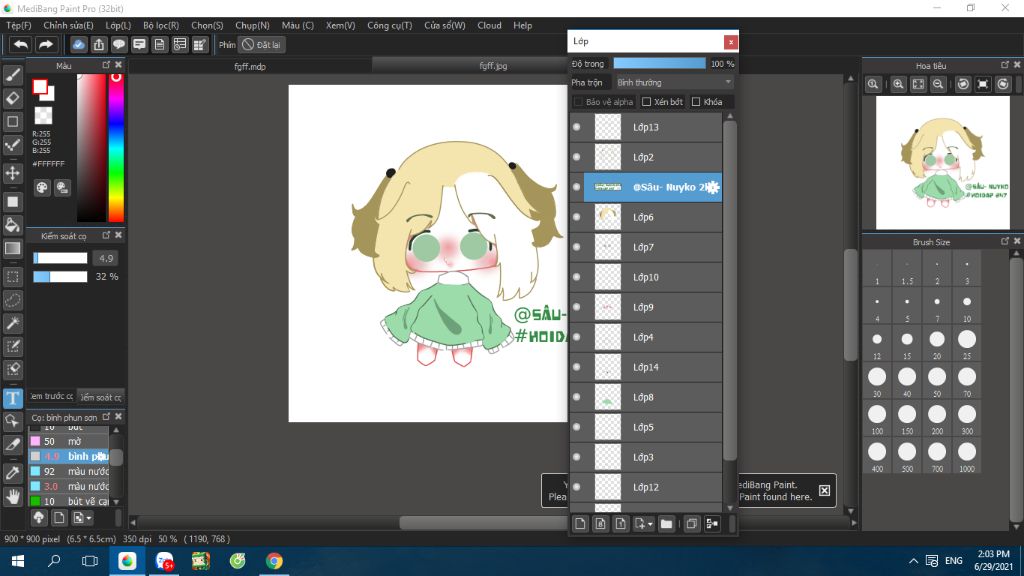Screen dimensions: 1024x576
Task: Open the Lớp(L) menu
Action: (118, 25)
